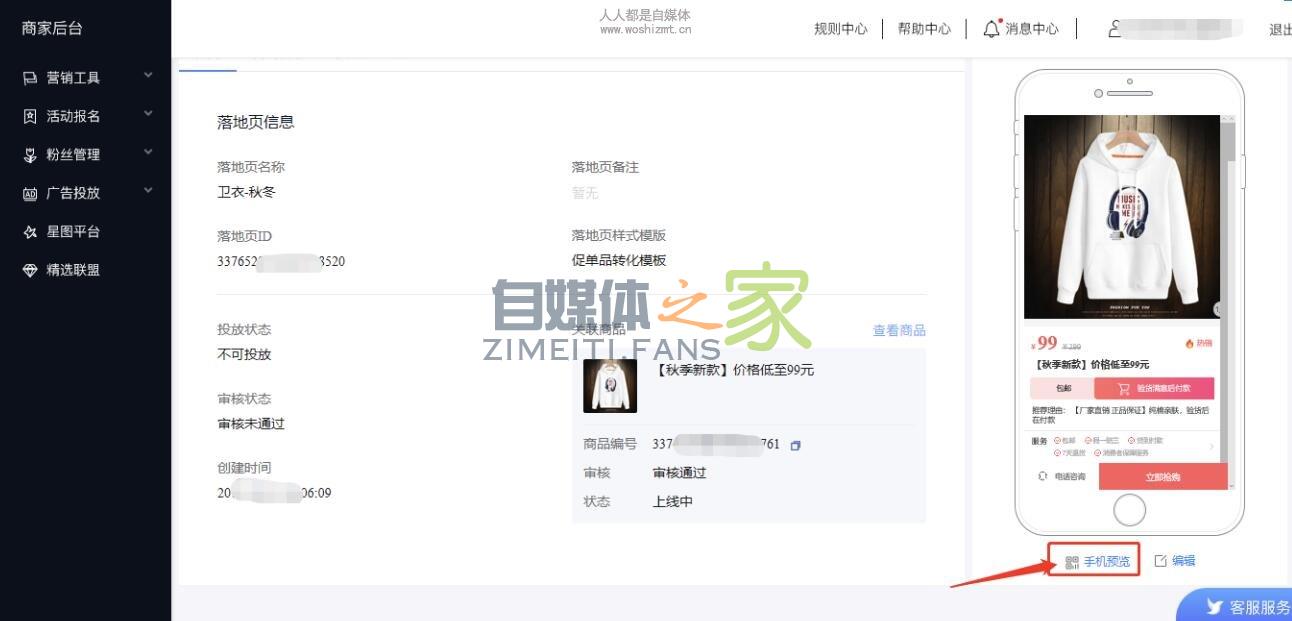Click the 消息中心 bell icon

click(x=991, y=29)
